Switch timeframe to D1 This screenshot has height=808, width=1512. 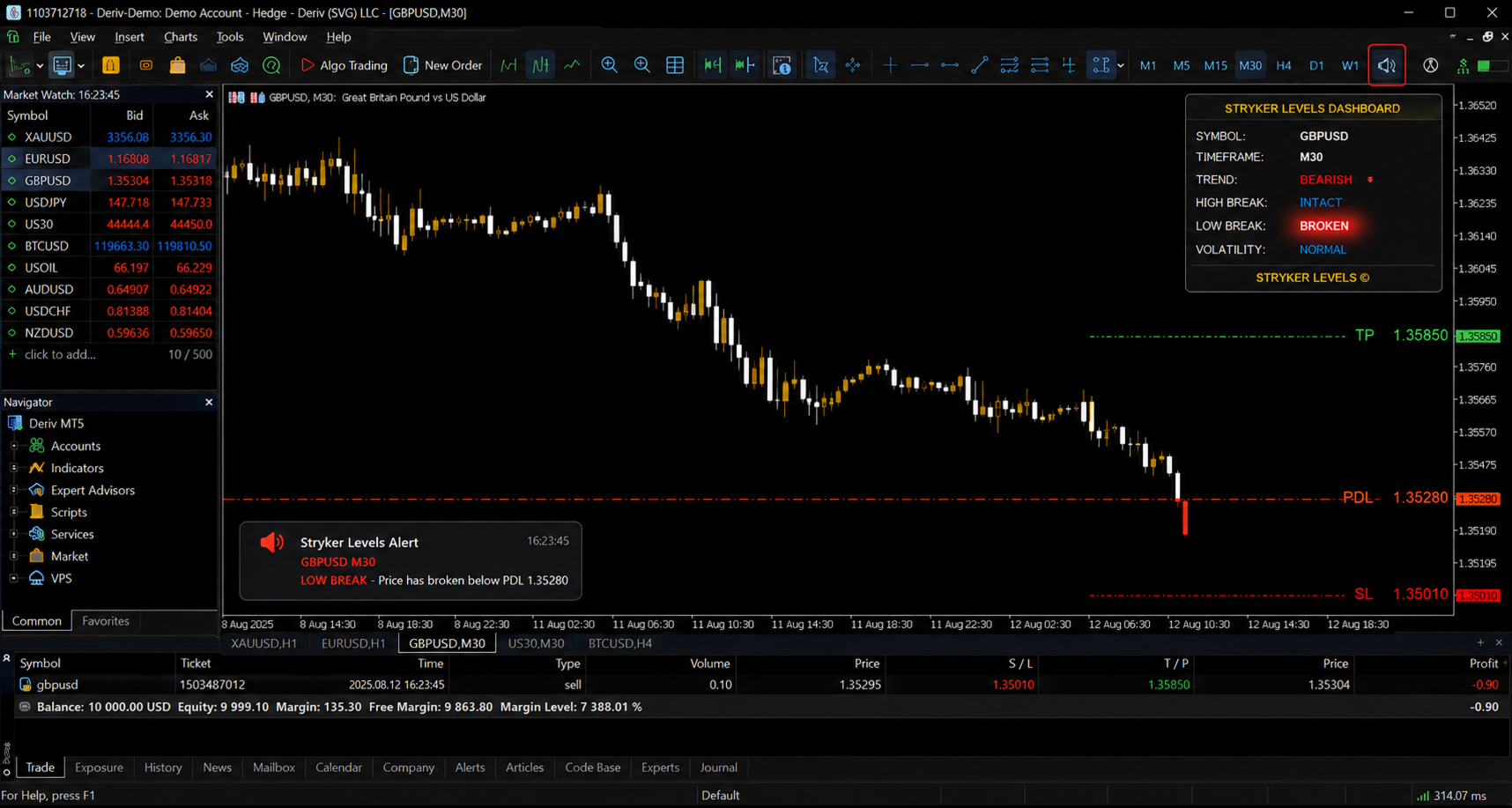[x=1316, y=65]
